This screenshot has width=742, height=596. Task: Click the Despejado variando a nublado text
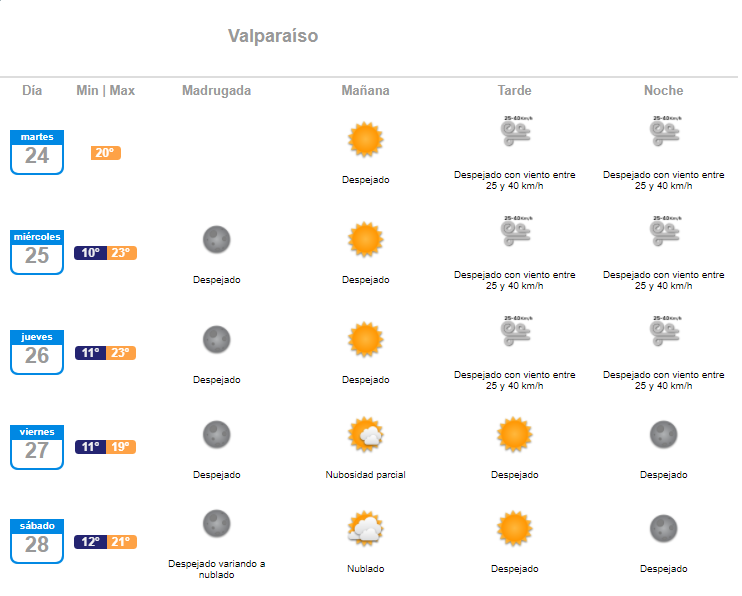(216, 569)
